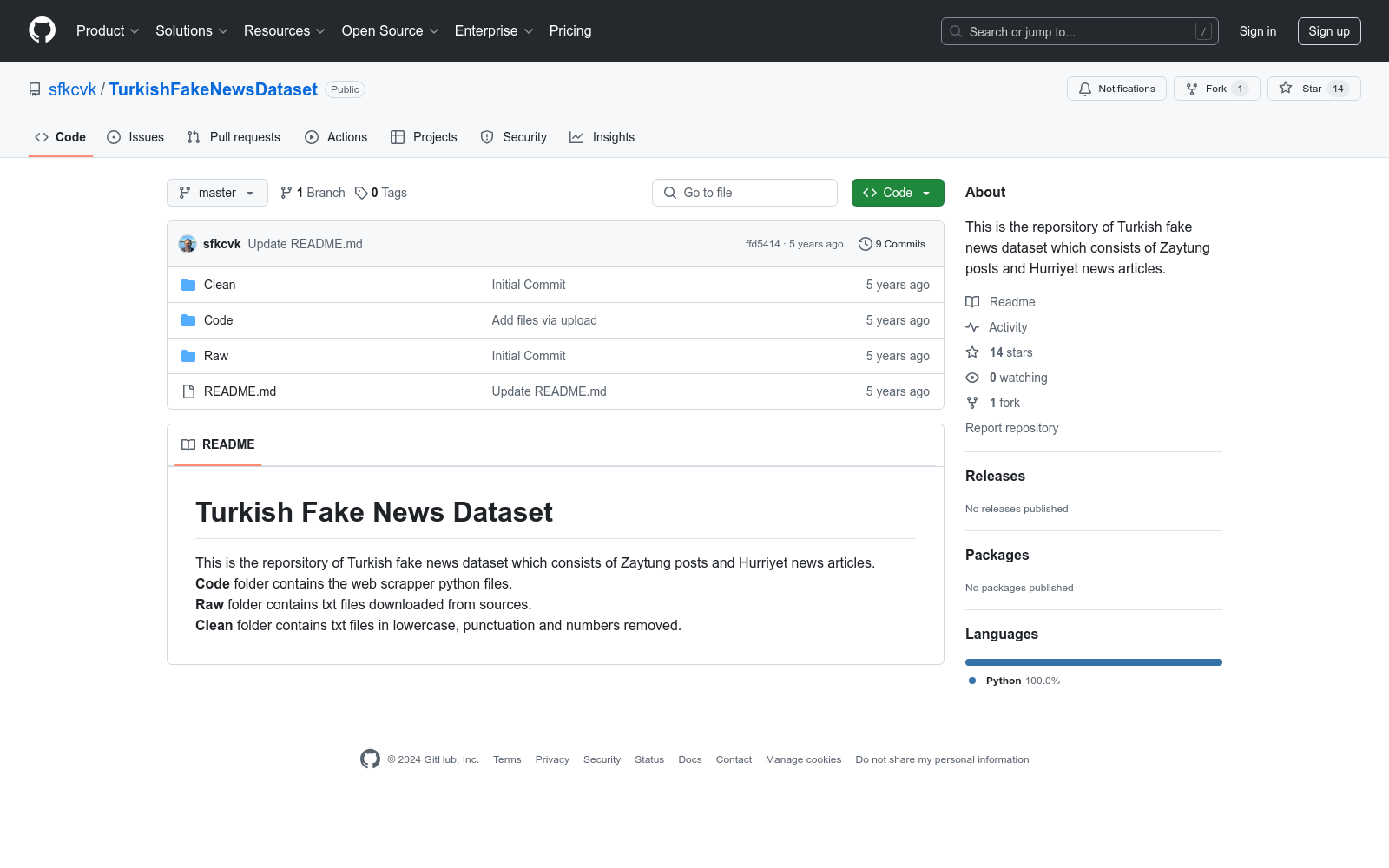
Task: Click the eye icon beside 0 watching
Action: tap(972, 378)
